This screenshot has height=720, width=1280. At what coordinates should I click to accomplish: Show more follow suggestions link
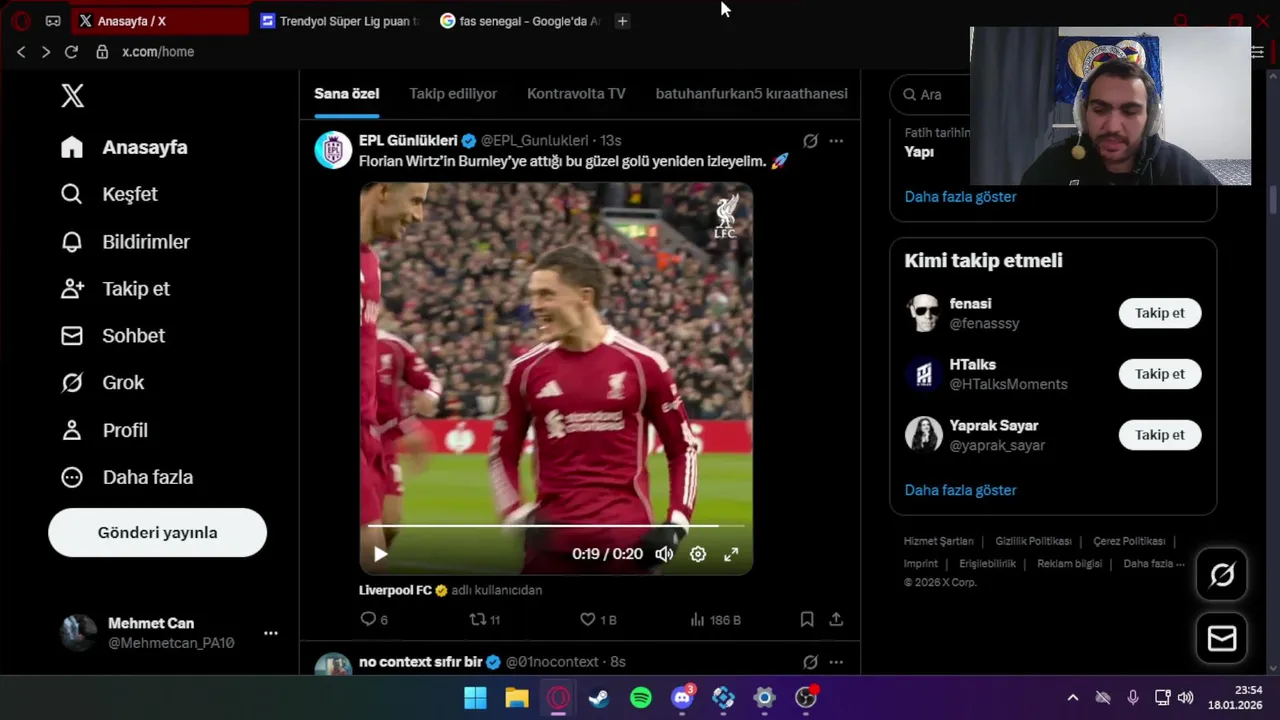[x=960, y=490]
